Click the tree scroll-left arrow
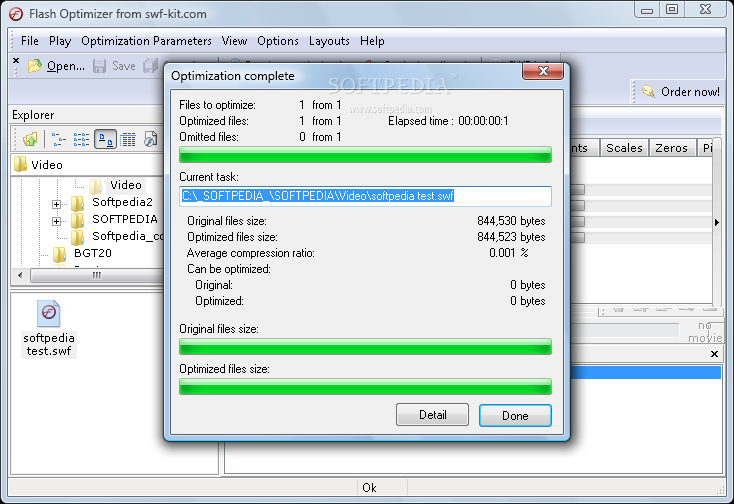The height and width of the screenshot is (504, 734). tap(20, 275)
